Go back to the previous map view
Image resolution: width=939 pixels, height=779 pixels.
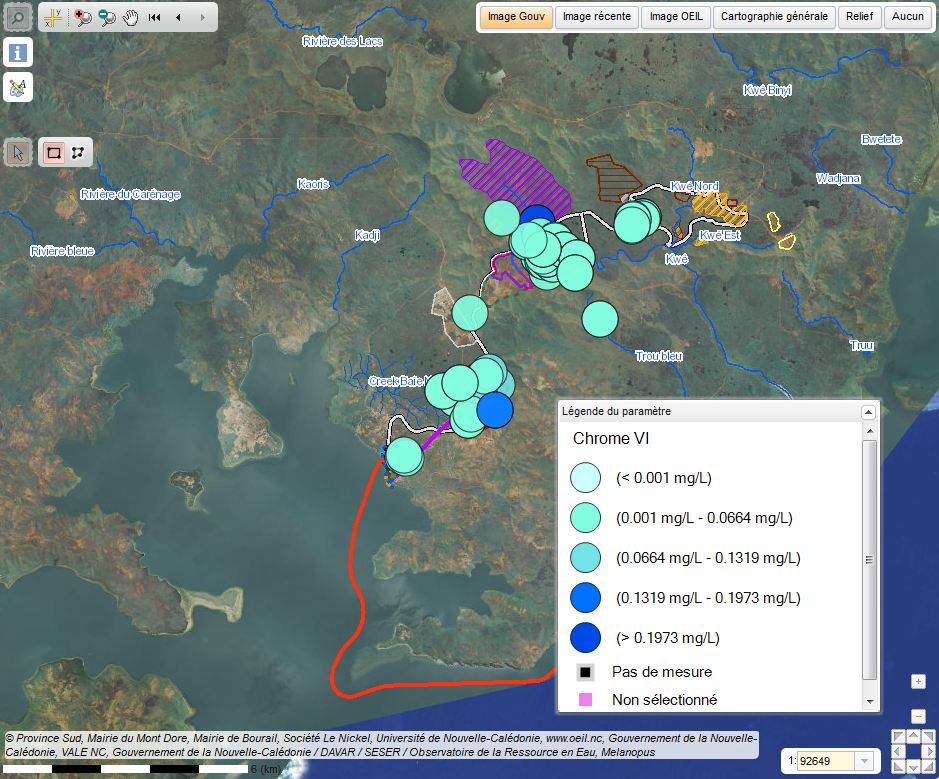pos(178,17)
